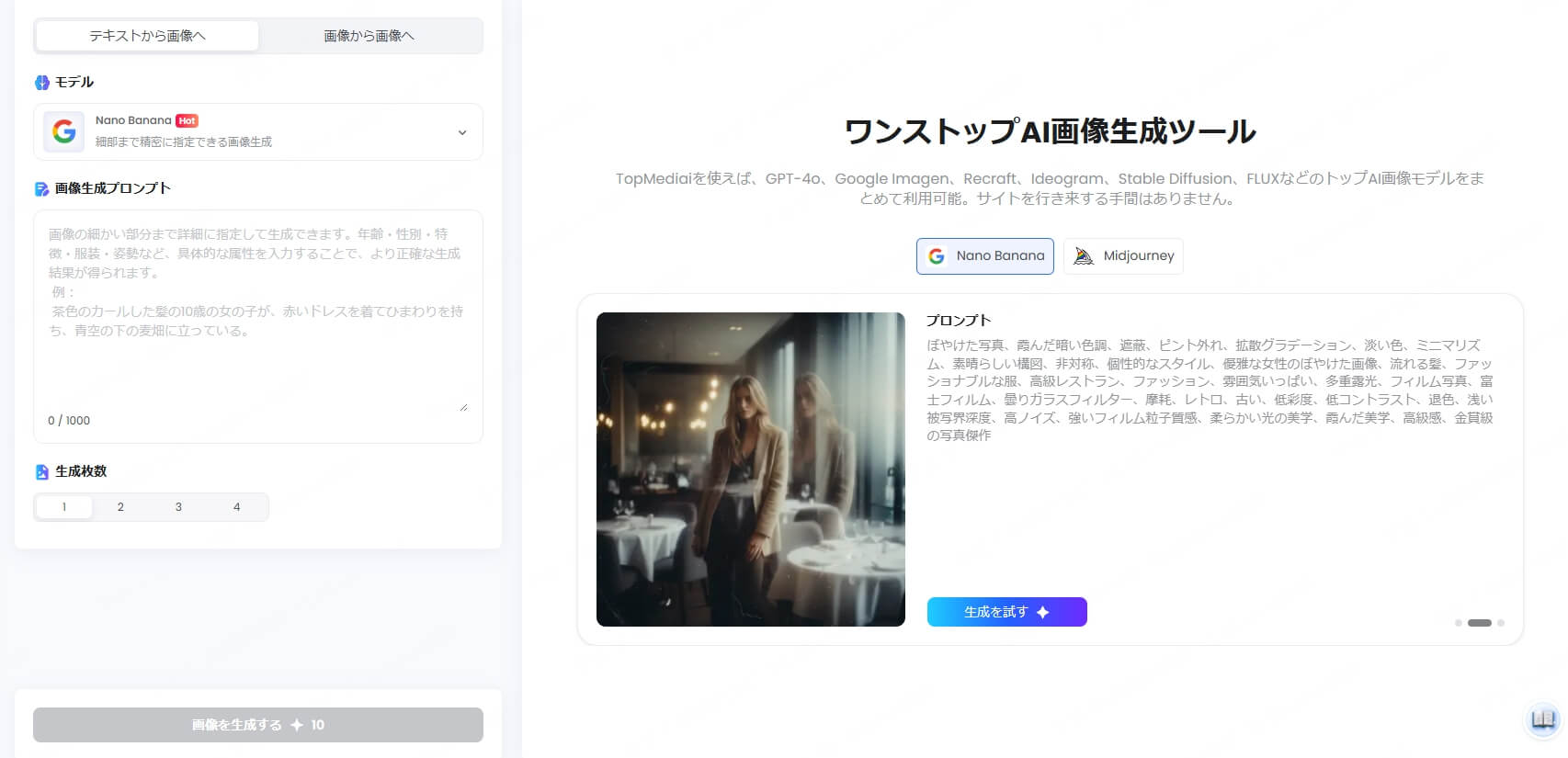Click the 0 / 1000 character counter
1568x758 pixels.
pyautogui.click(x=69, y=421)
